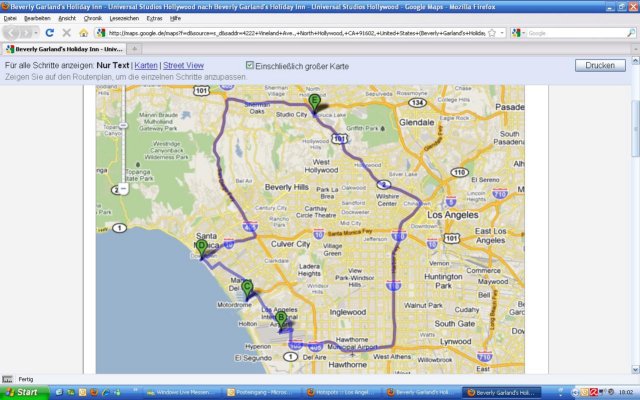Click the search magnifier icon

[x=631, y=33]
